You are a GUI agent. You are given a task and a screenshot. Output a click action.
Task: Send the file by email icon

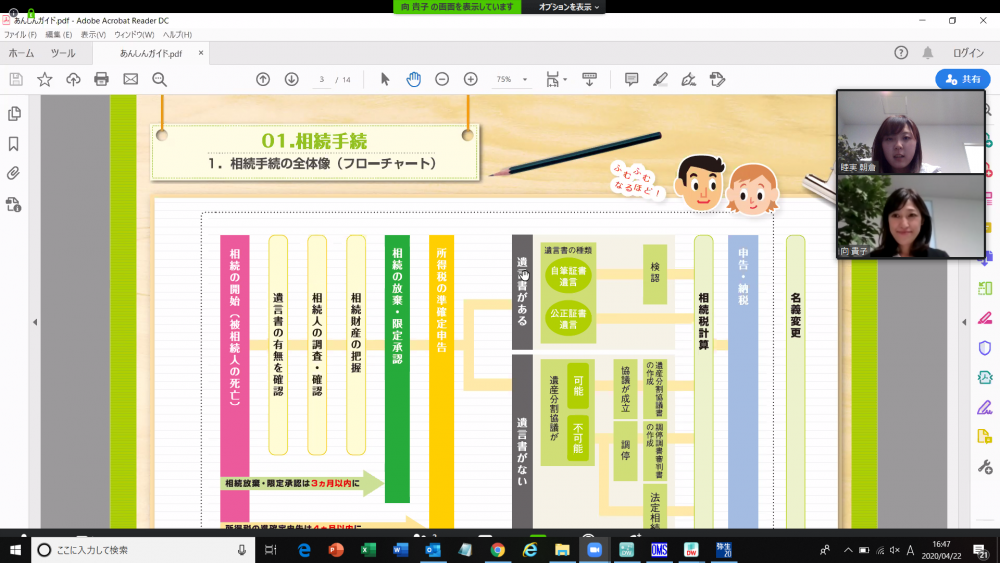point(131,79)
